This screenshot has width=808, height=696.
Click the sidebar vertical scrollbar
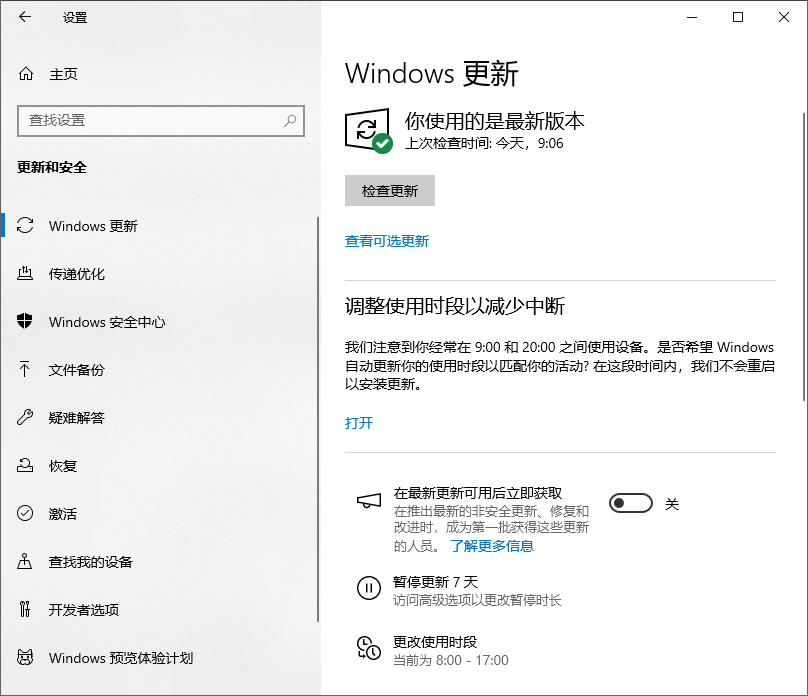[x=318, y=419]
